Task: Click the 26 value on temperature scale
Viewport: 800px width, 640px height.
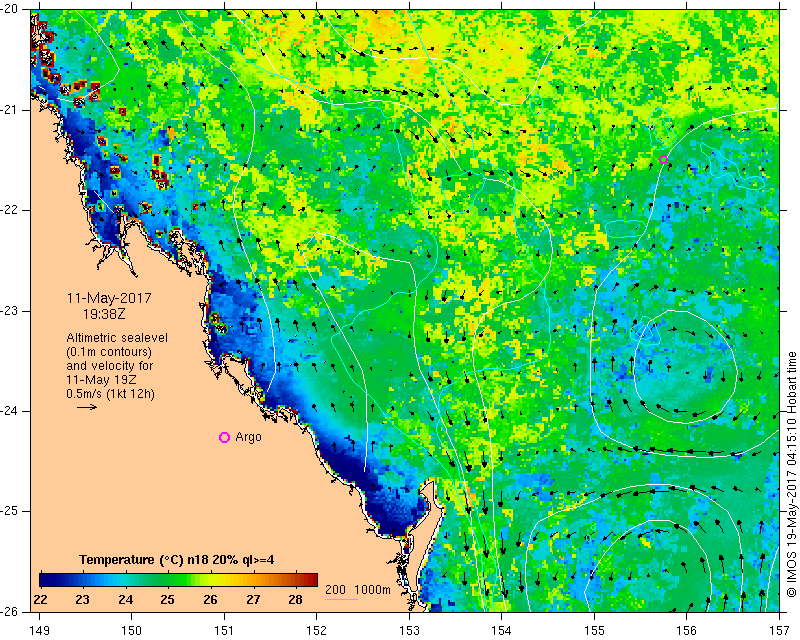Action: [210, 600]
